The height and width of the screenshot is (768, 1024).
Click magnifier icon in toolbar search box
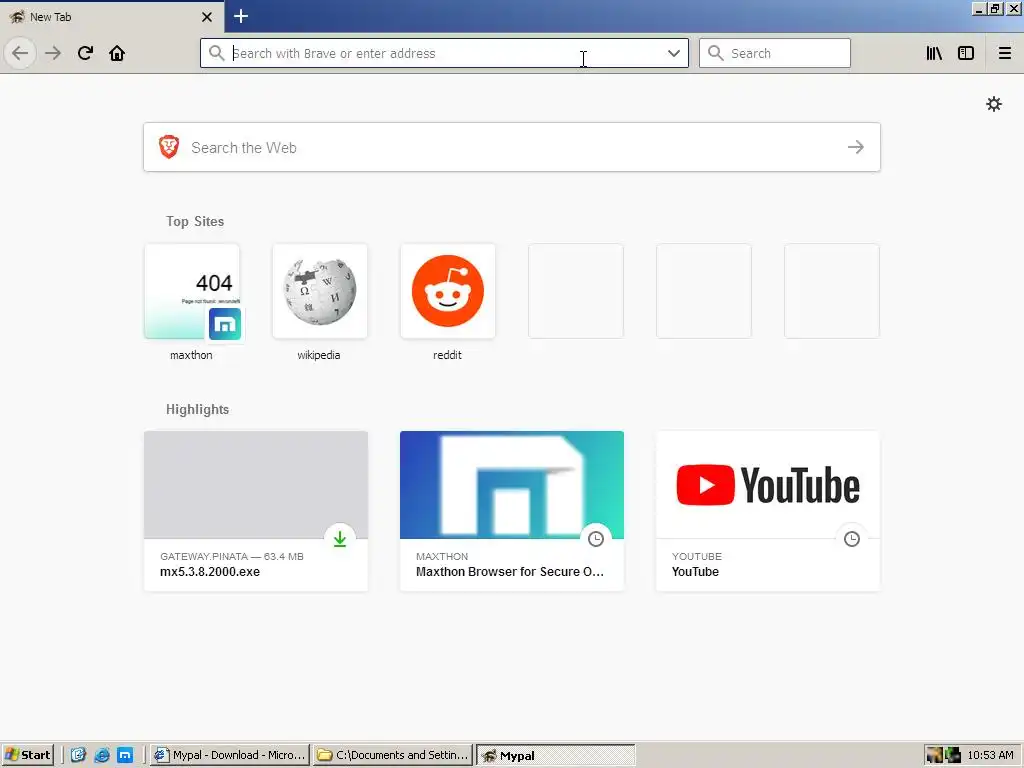coord(715,53)
